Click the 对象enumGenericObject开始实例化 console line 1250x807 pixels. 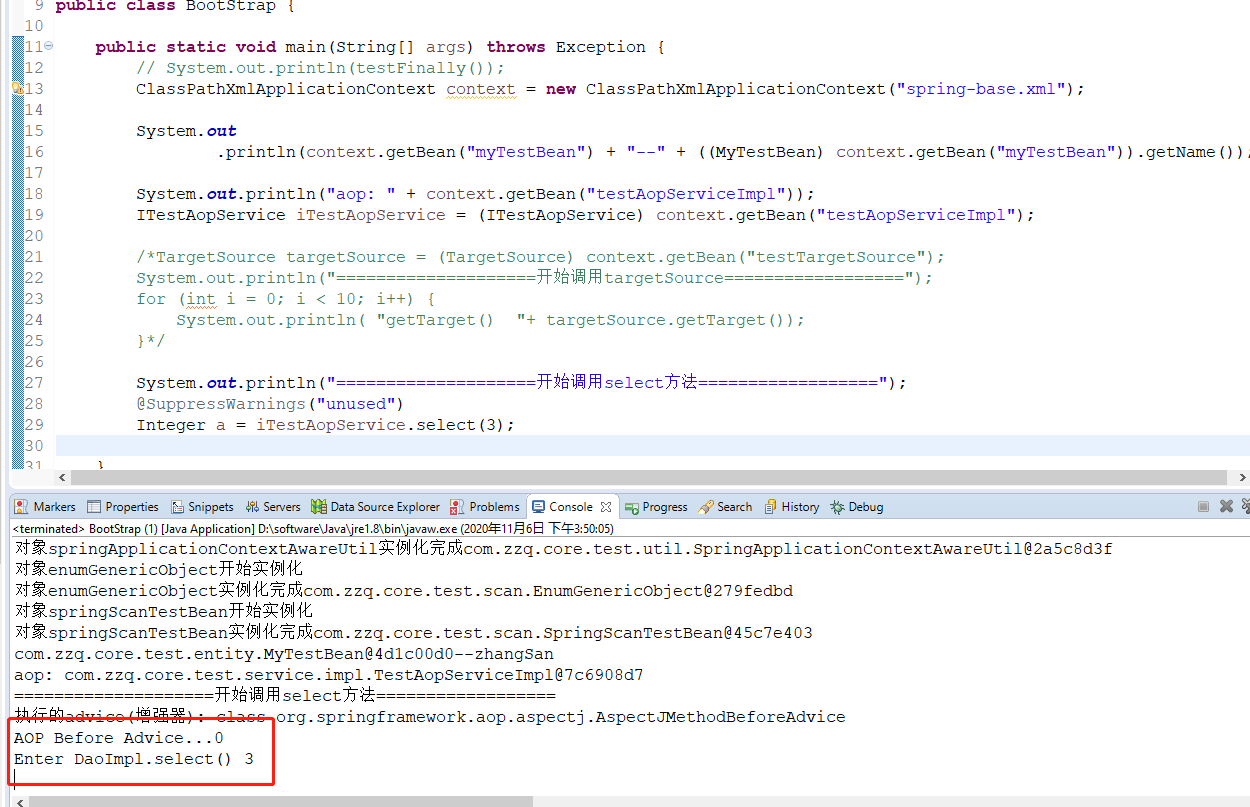158,570
